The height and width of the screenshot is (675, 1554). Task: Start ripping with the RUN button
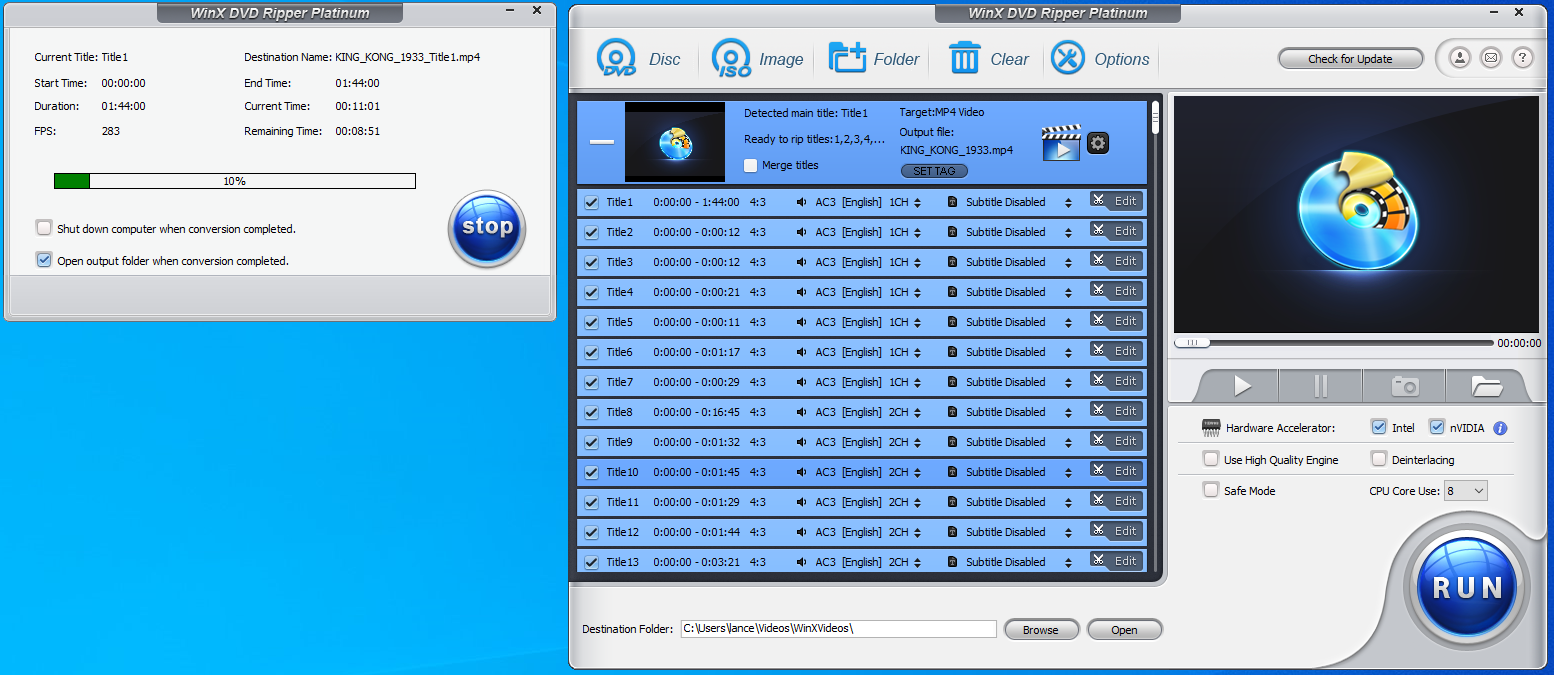pyautogui.click(x=1467, y=587)
